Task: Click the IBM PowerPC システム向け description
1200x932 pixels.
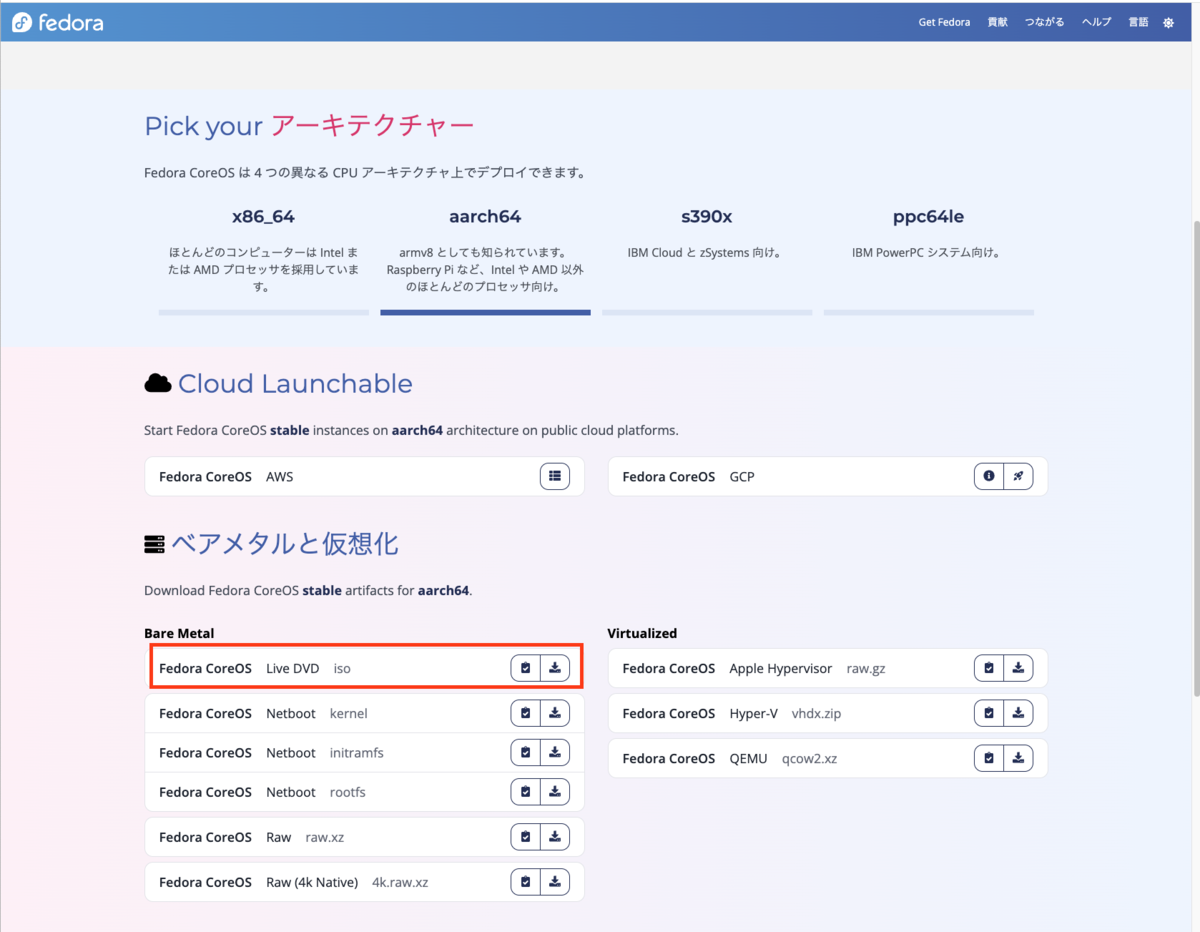Action: [926, 253]
